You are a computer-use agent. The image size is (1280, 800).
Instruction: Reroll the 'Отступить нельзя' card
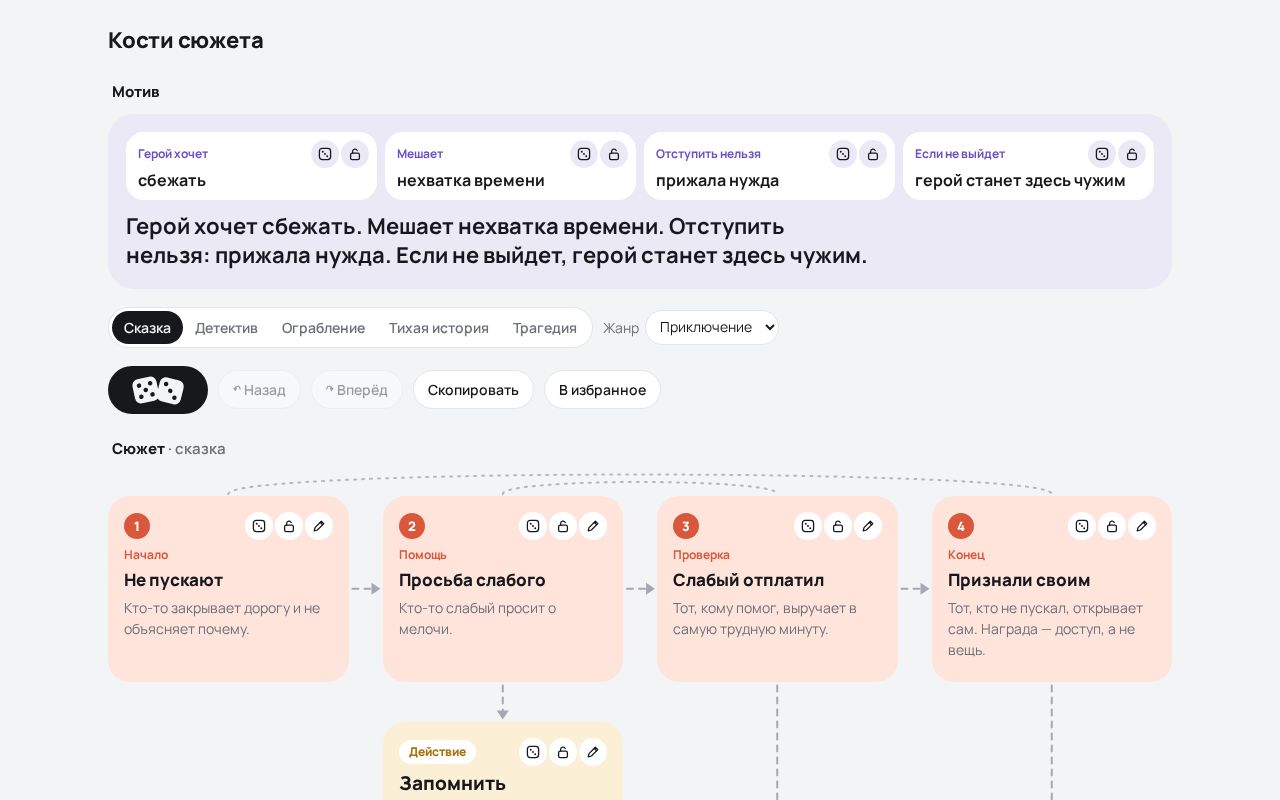pyautogui.click(x=843, y=154)
